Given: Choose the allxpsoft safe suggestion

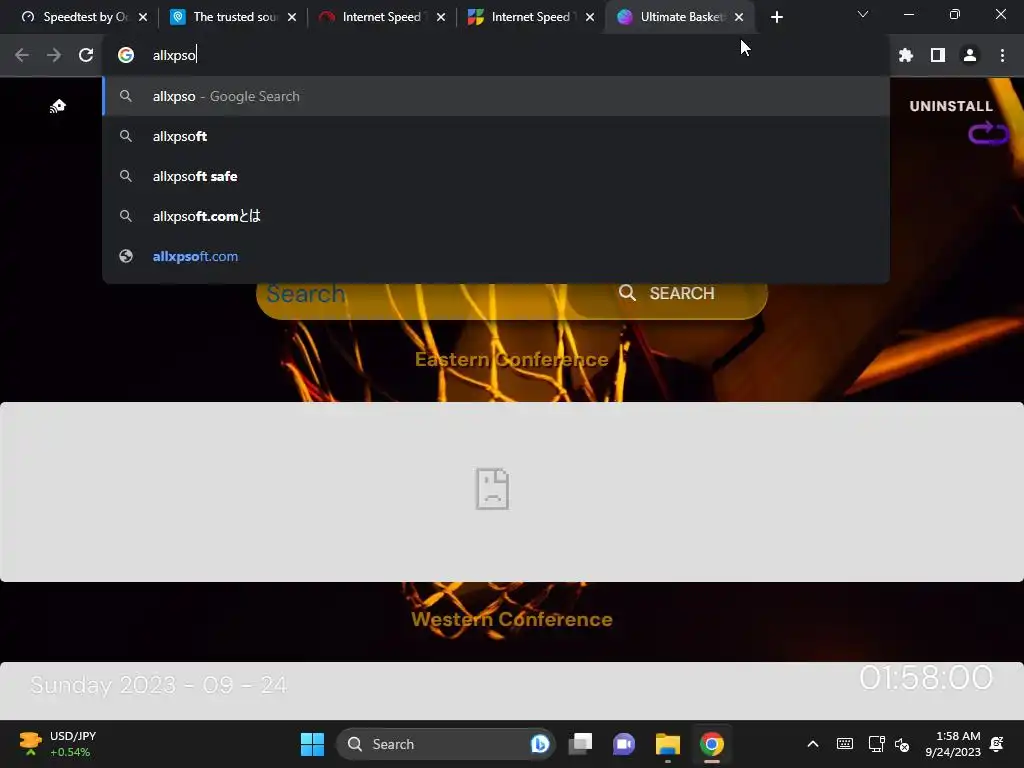Looking at the screenshot, I should tap(496, 176).
